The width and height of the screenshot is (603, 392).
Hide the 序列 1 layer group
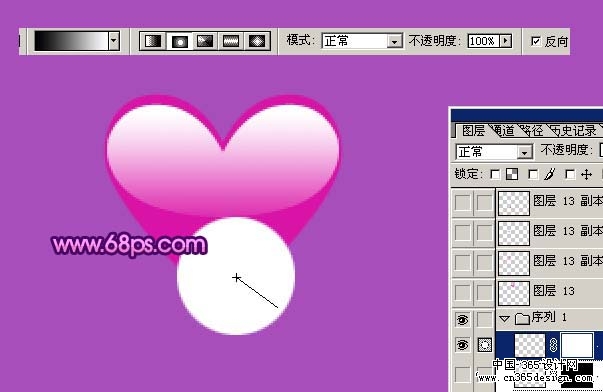tap(463, 319)
